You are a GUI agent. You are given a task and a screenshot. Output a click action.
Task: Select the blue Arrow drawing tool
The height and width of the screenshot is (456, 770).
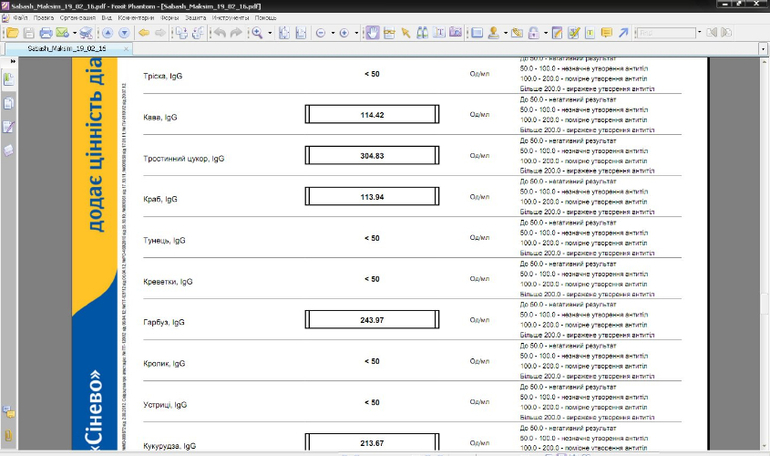[x=623, y=33]
